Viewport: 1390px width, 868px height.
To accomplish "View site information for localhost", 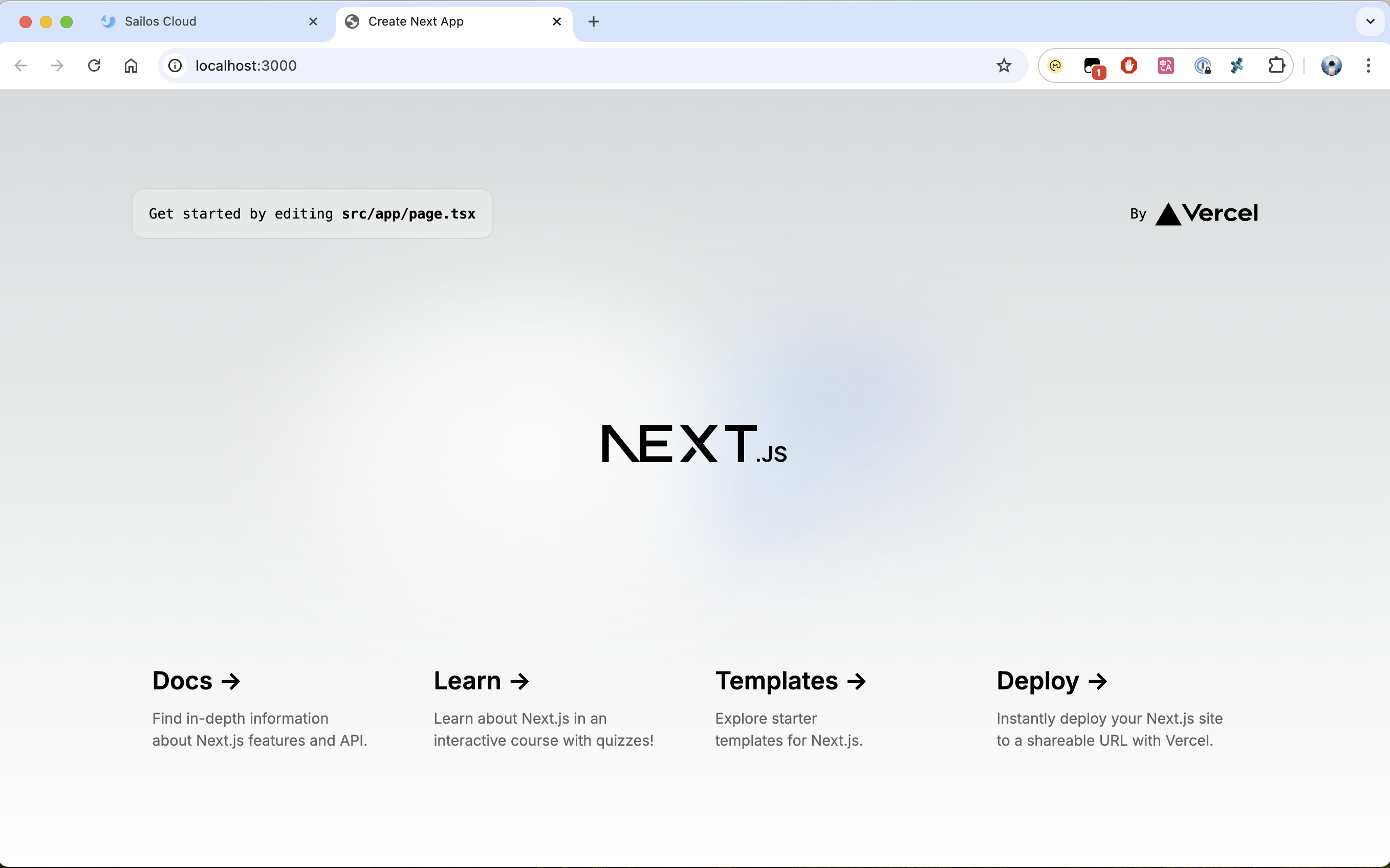I will pyautogui.click(x=175, y=66).
